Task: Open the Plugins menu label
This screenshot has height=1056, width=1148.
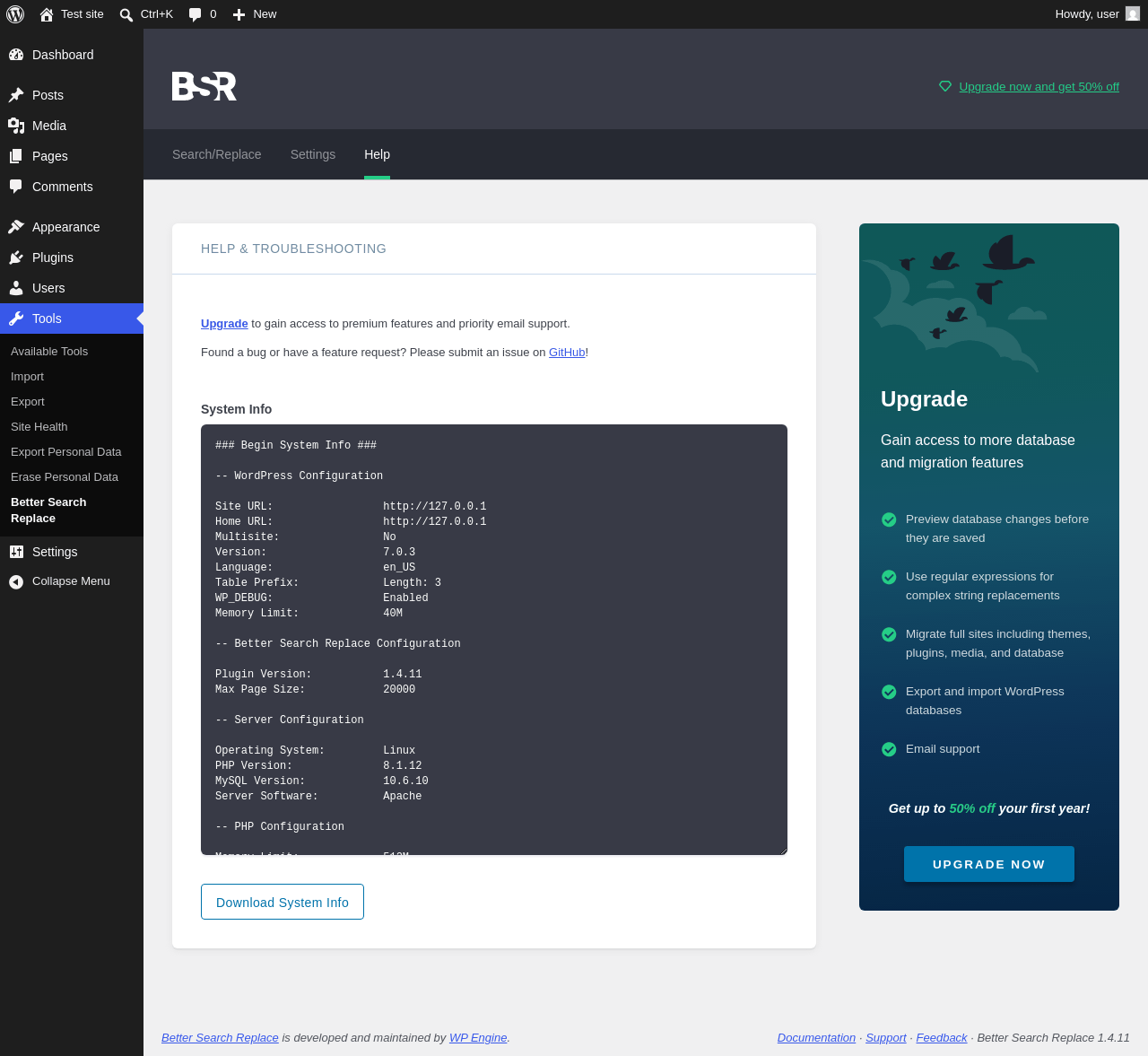Action: [53, 257]
